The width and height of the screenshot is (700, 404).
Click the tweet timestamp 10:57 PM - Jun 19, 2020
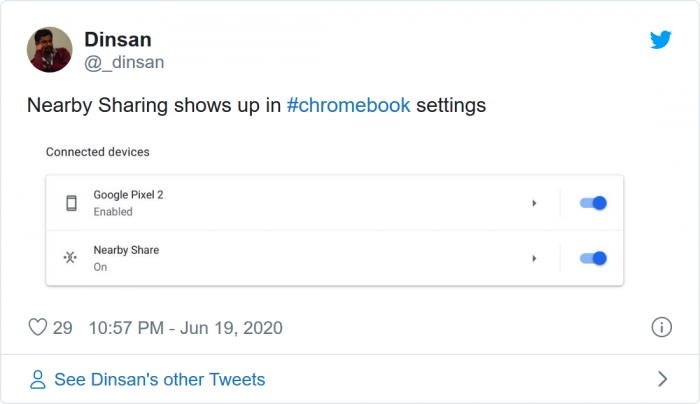coord(185,327)
